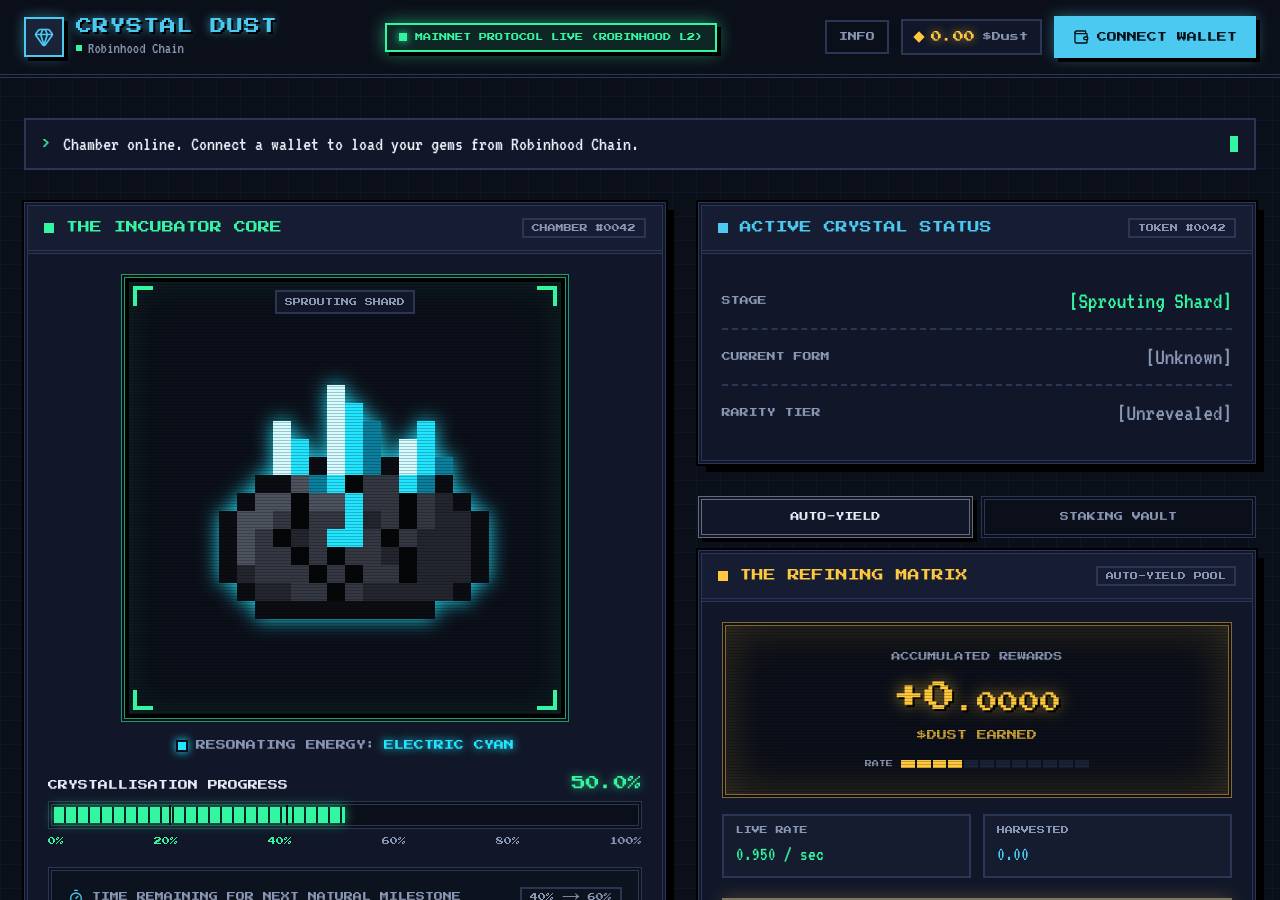This screenshot has width=1280, height=900.
Task: Switch to the Staking Vault tab
Action: [1118, 517]
